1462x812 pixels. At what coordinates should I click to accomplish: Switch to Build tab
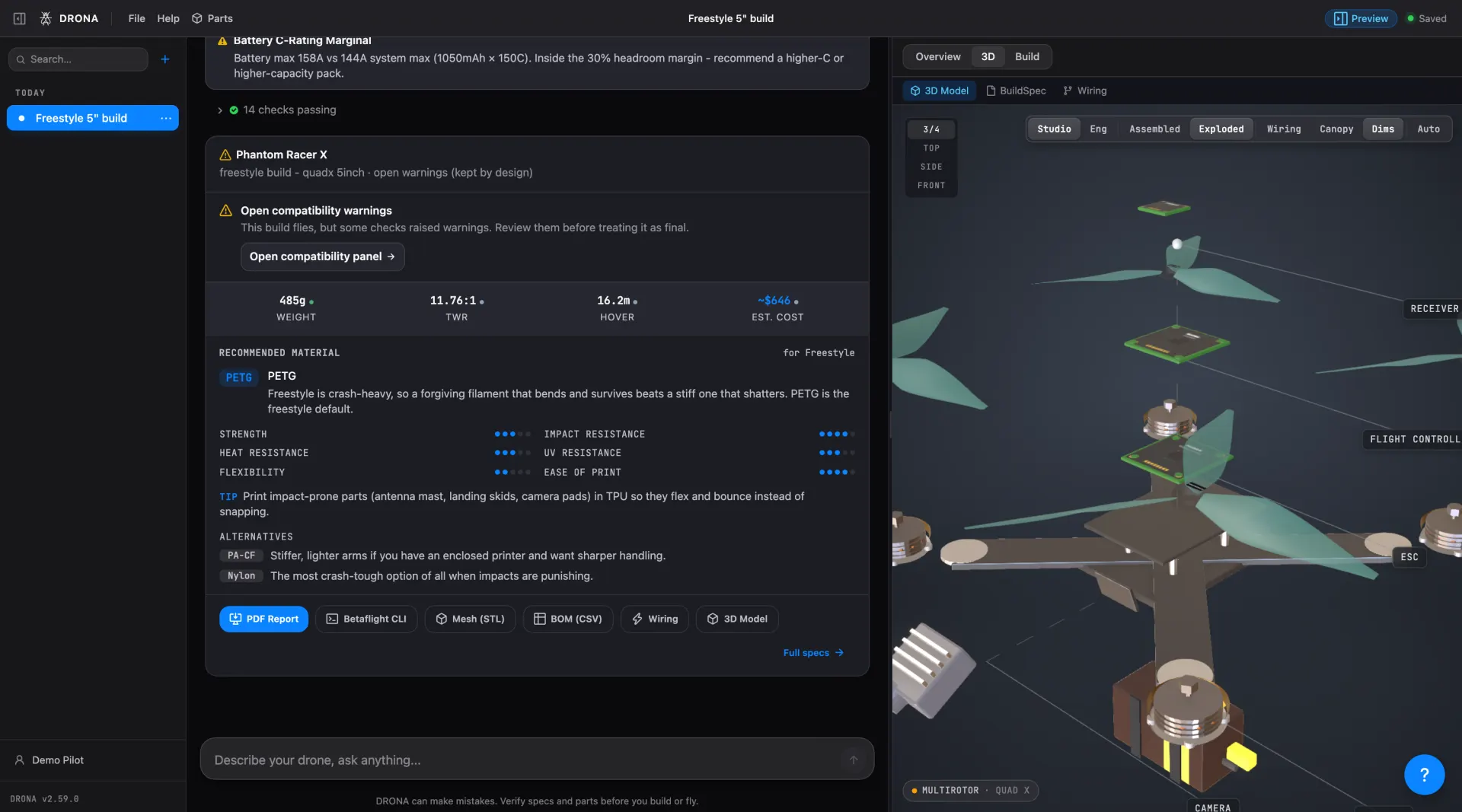click(x=1026, y=57)
